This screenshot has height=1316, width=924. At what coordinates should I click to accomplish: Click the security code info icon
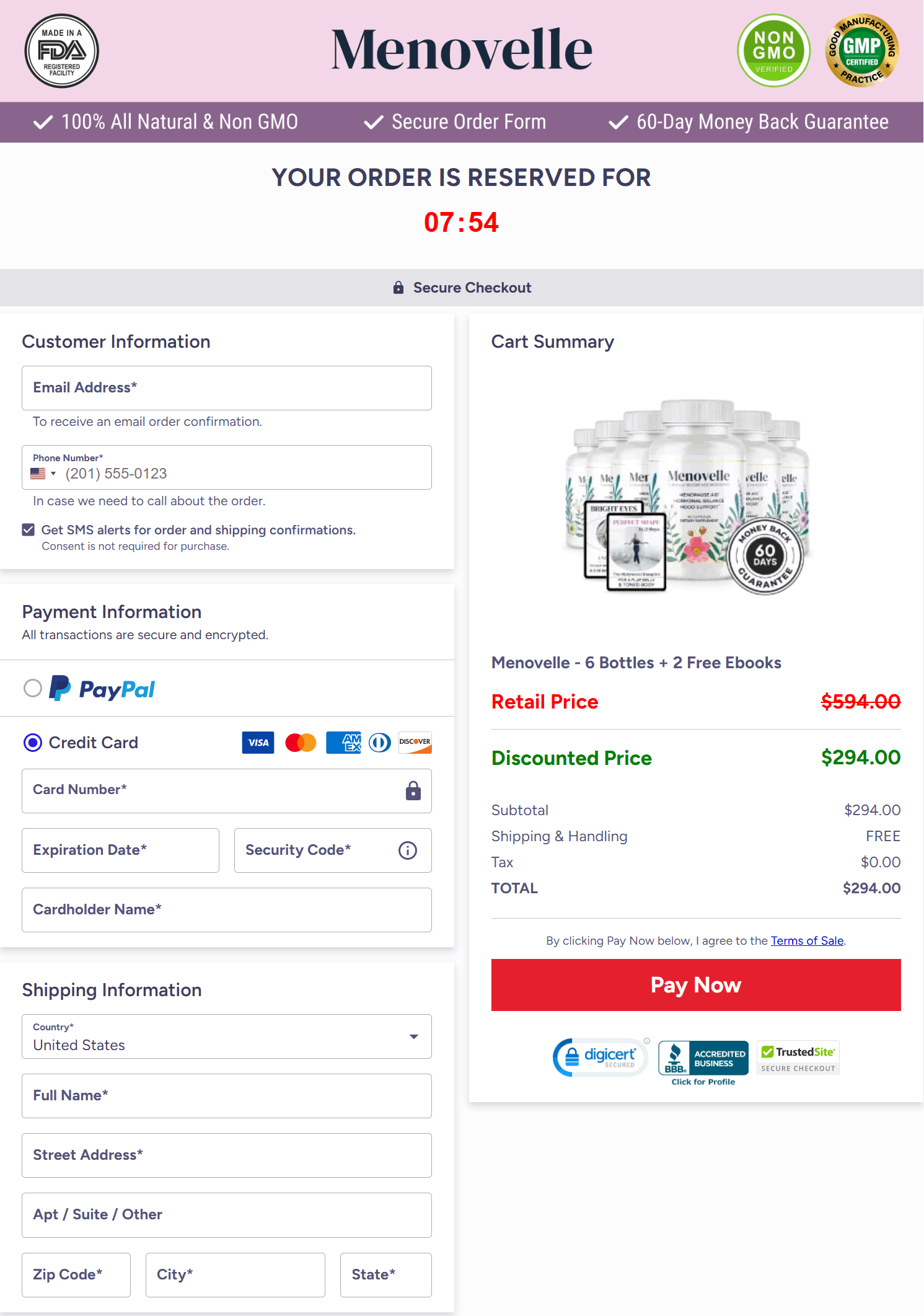[x=407, y=850]
